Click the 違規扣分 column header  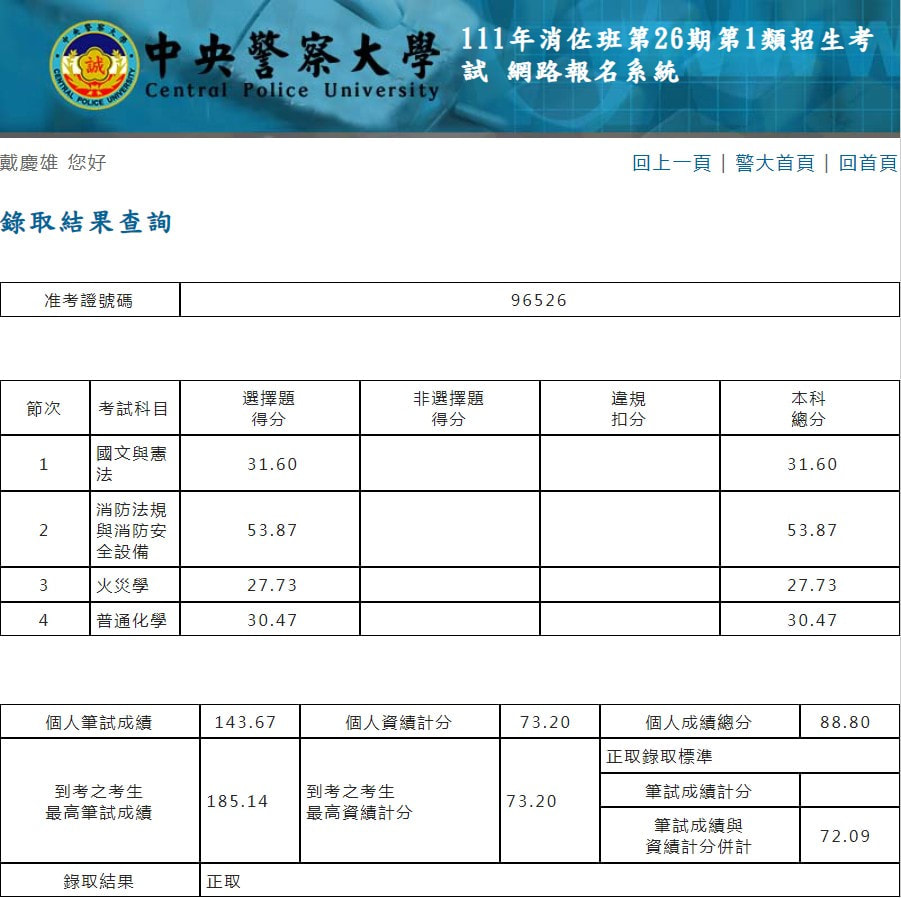tap(629, 408)
